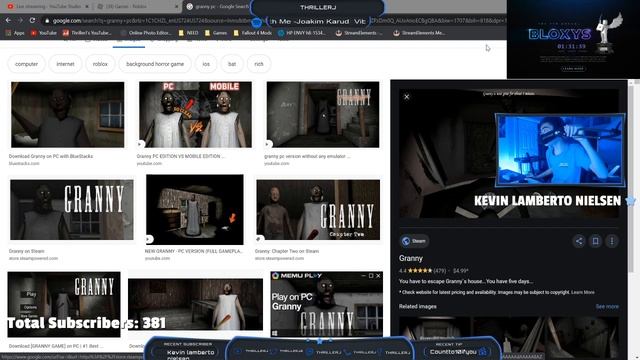640x360 pixels.
Task: Filter by background horror game chip
Action: [155, 64]
